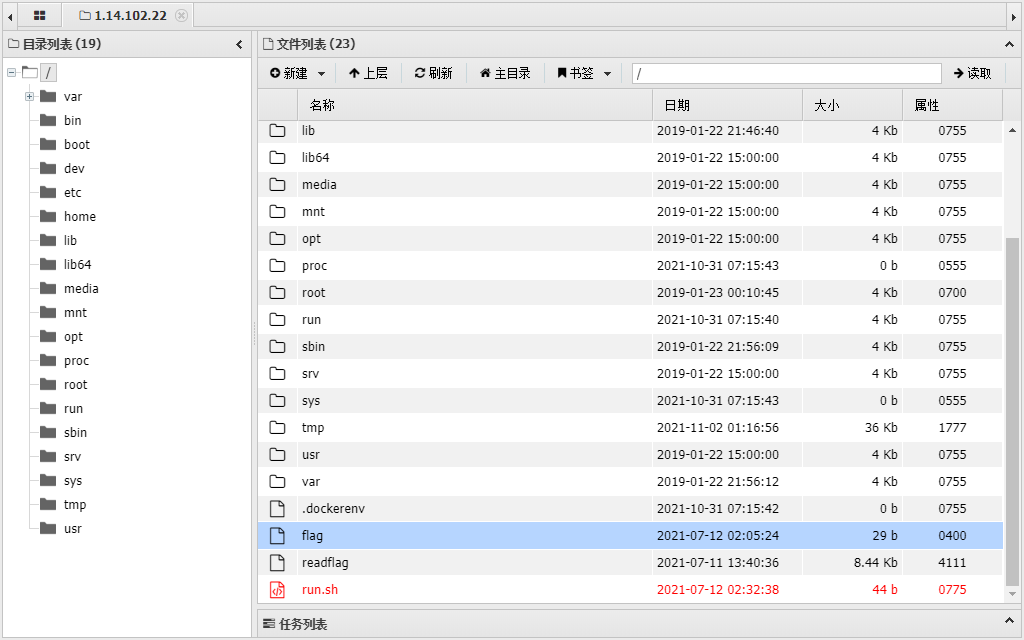Click the usr folder icon in file list
The image size is (1024, 640).
(278, 455)
